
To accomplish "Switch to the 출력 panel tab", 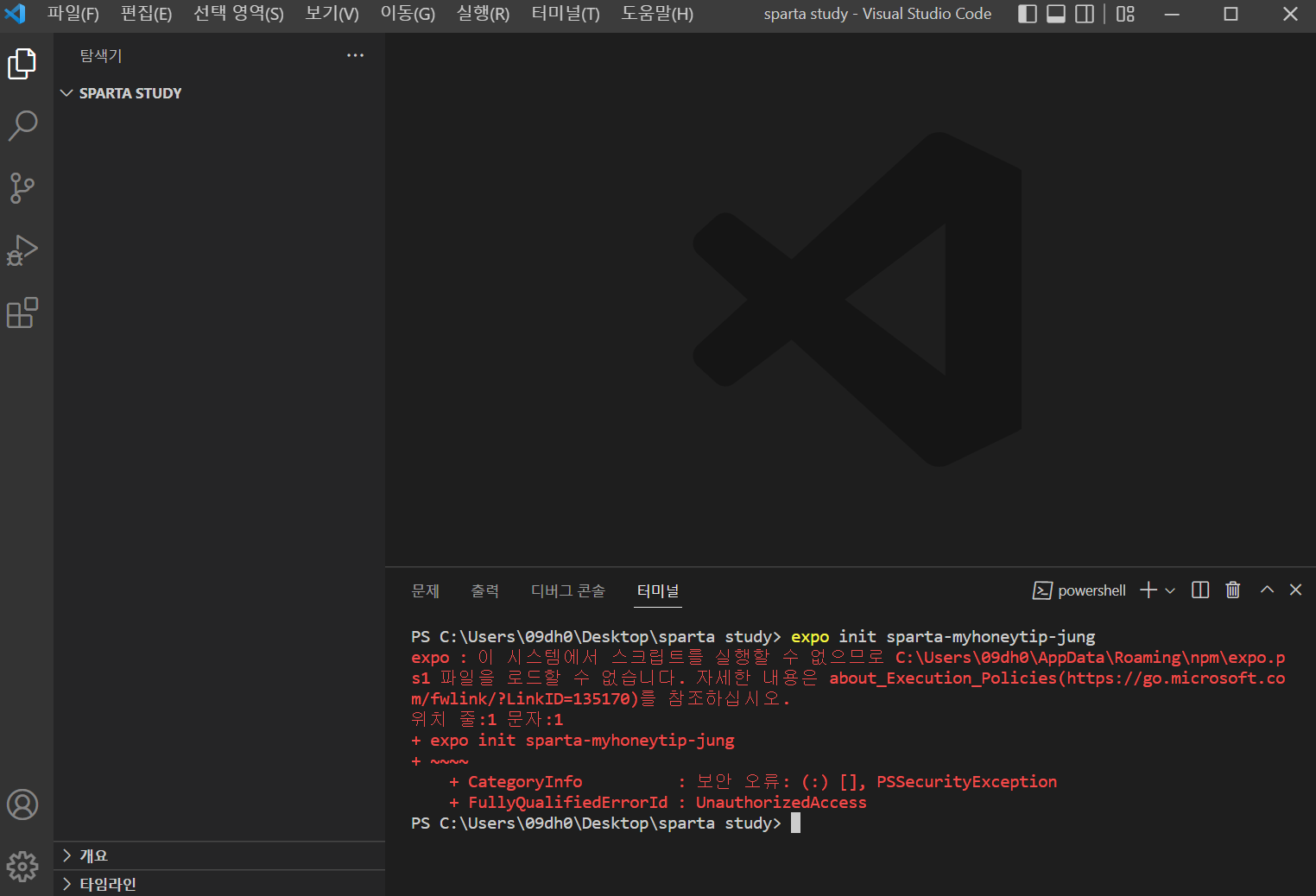I will [485, 590].
